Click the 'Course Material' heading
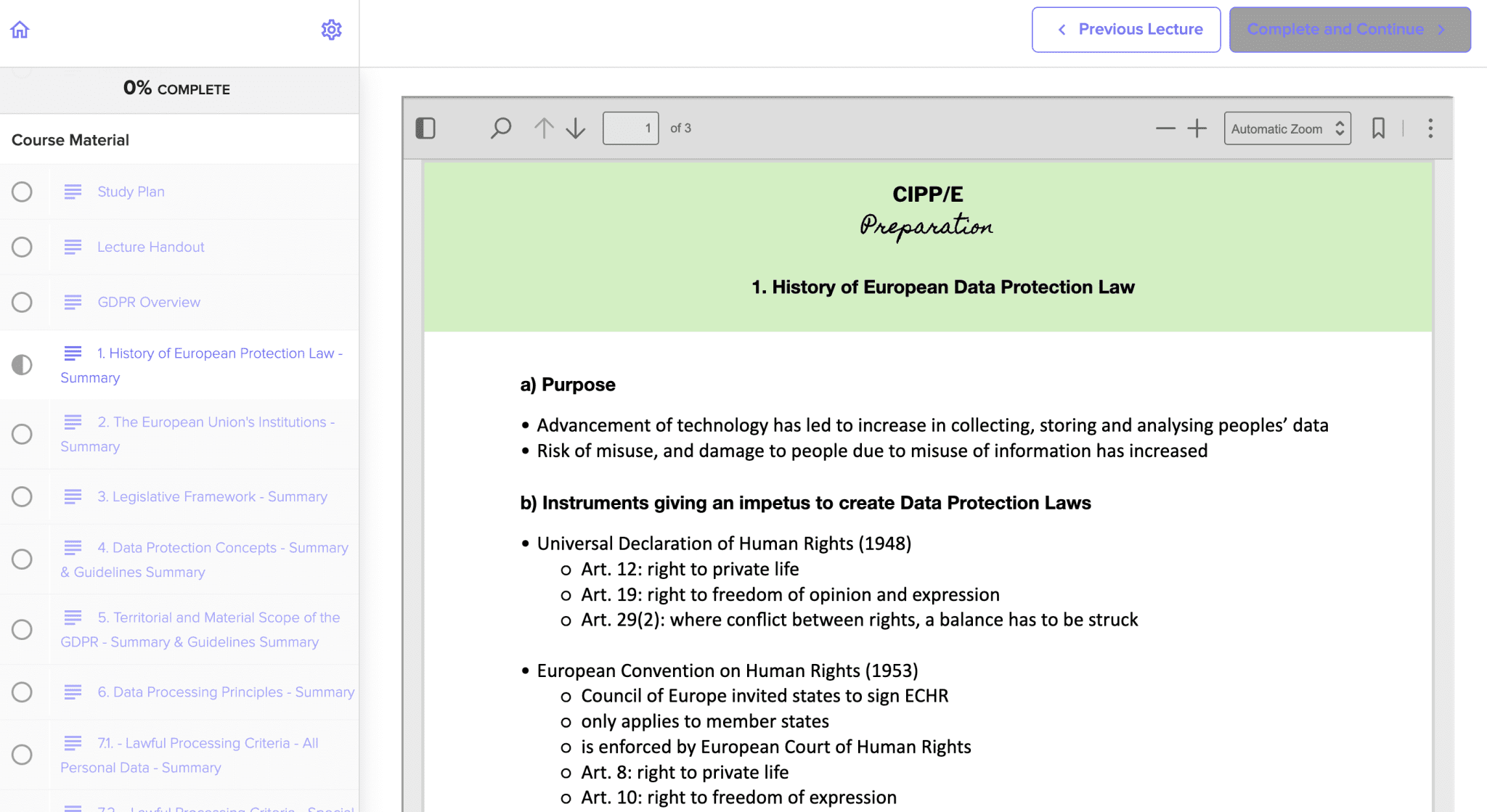 click(70, 140)
